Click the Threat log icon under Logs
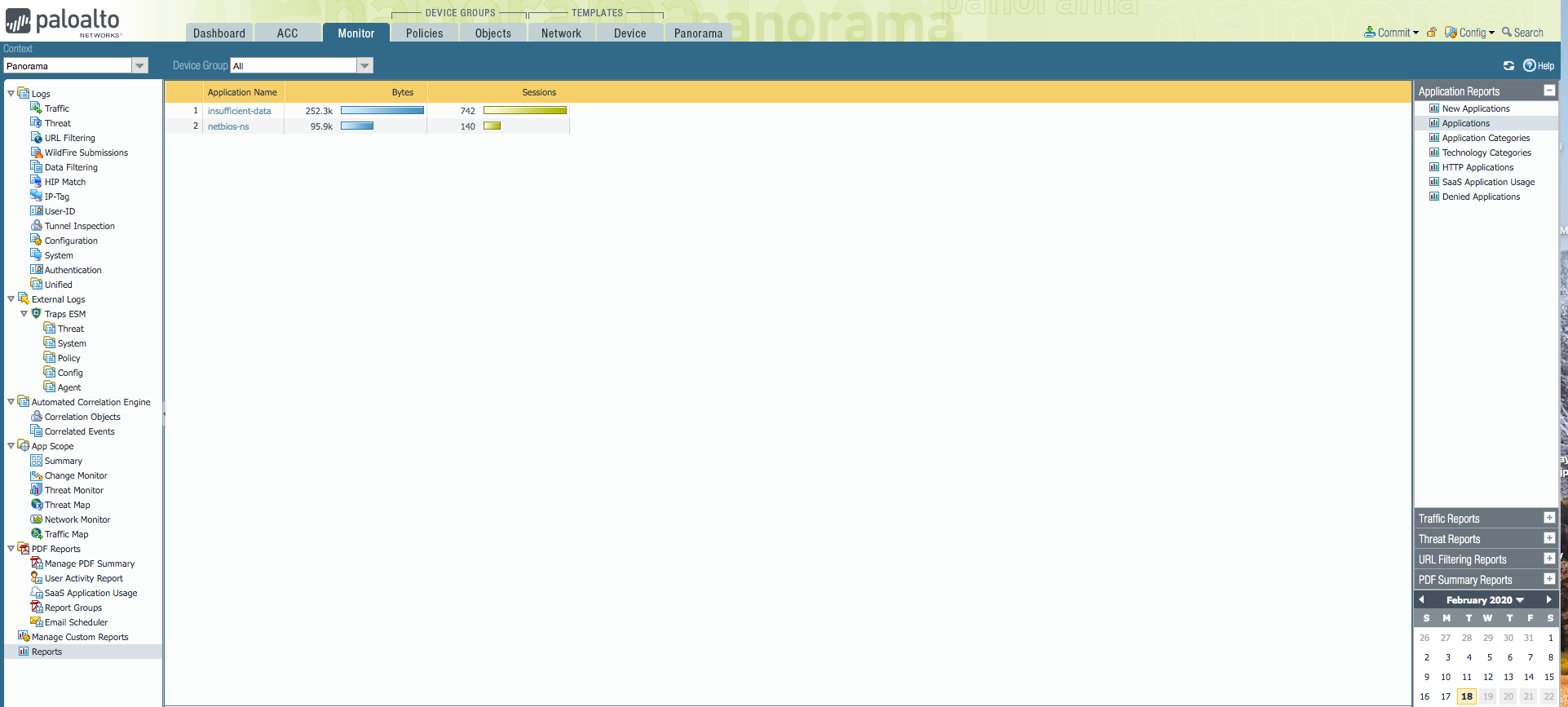The image size is (1568, 707). point(36,122)
